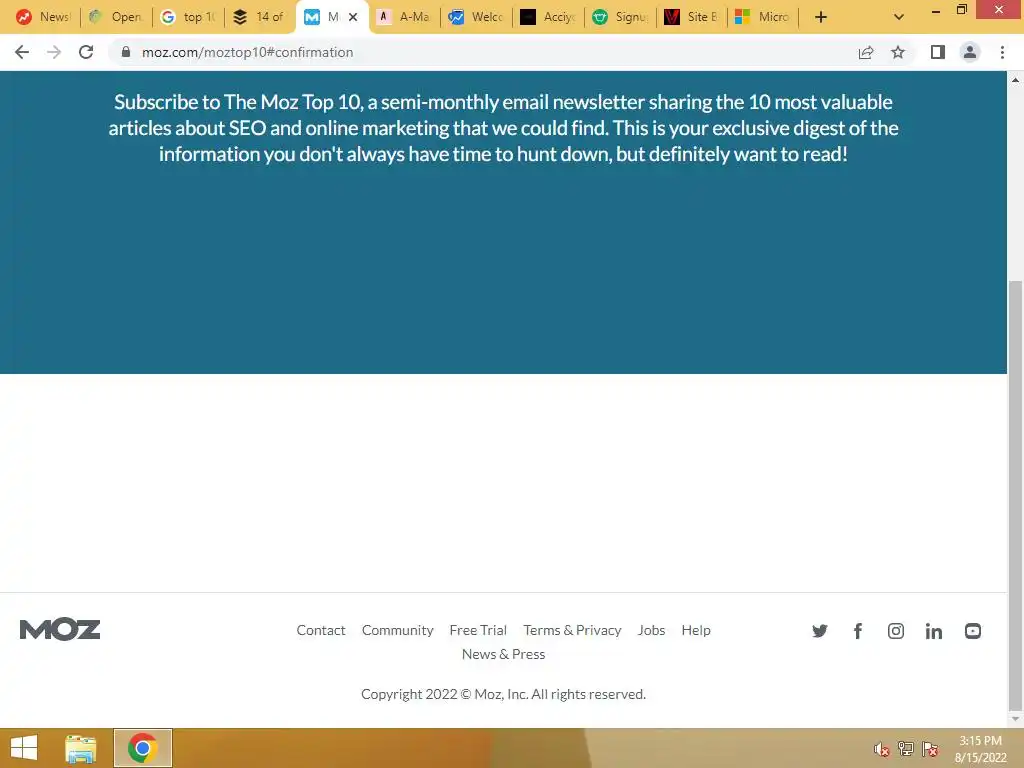The image size is (1024, 768).
Task: Expand the tab search dropdown arrow
Action: (899, 17)
